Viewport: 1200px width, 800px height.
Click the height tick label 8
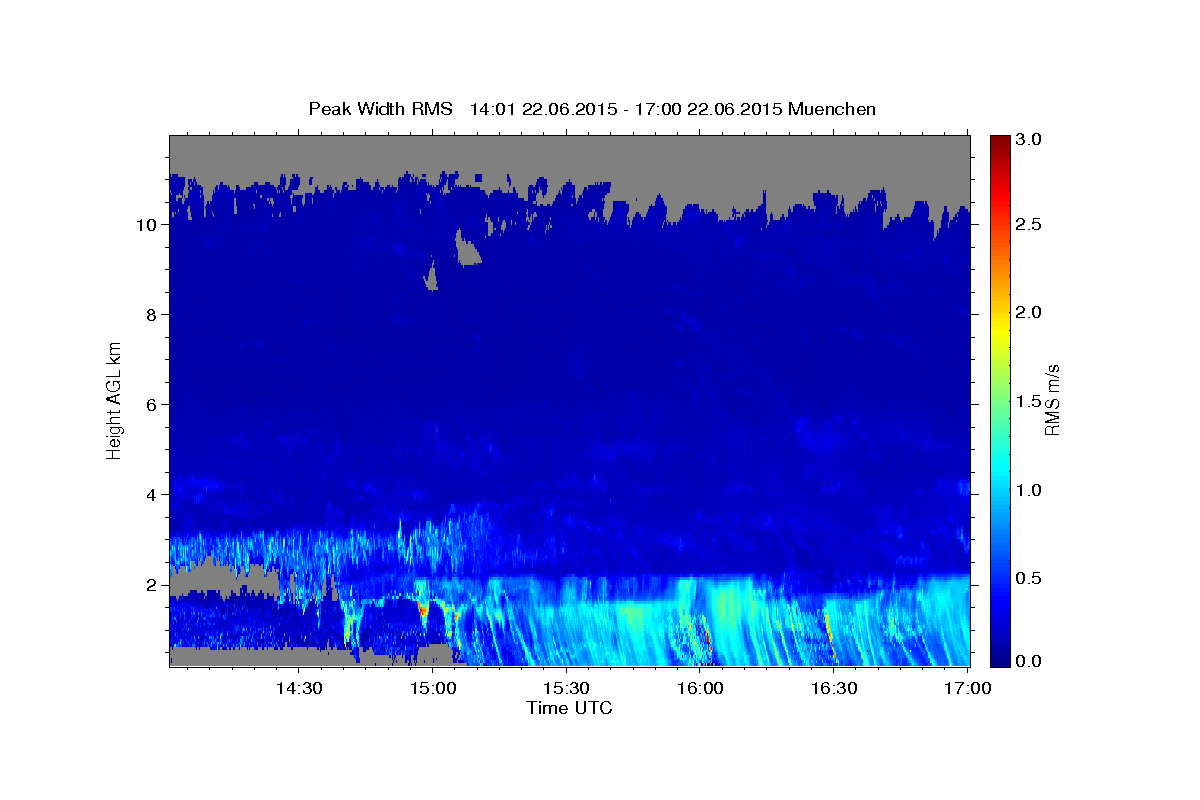[151, 315]
